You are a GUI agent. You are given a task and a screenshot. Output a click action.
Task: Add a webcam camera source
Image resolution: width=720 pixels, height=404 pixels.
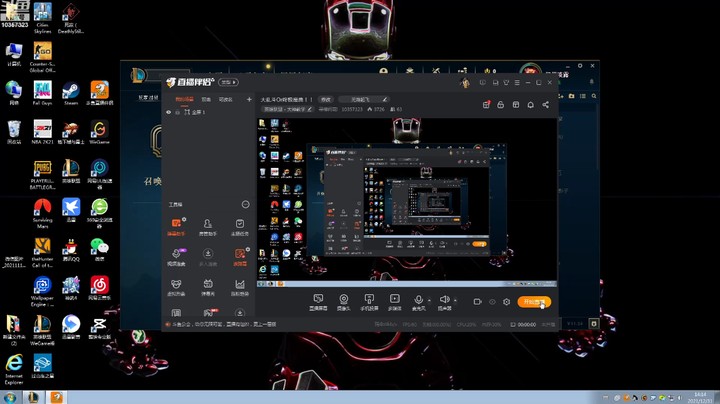343,302
